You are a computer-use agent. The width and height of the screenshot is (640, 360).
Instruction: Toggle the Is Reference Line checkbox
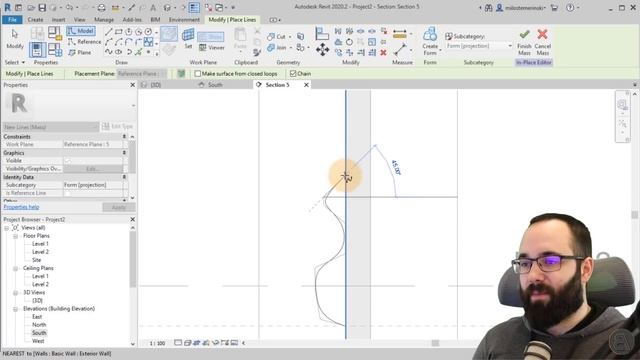coord(67,193)
